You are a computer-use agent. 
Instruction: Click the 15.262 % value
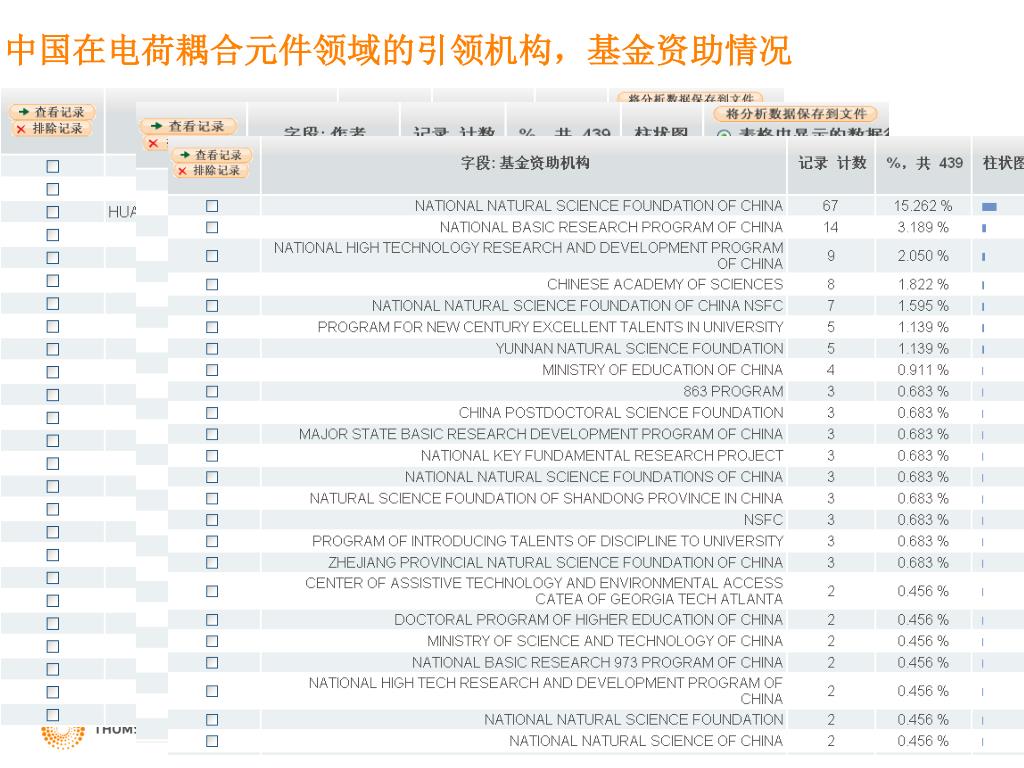click(923, 206)
